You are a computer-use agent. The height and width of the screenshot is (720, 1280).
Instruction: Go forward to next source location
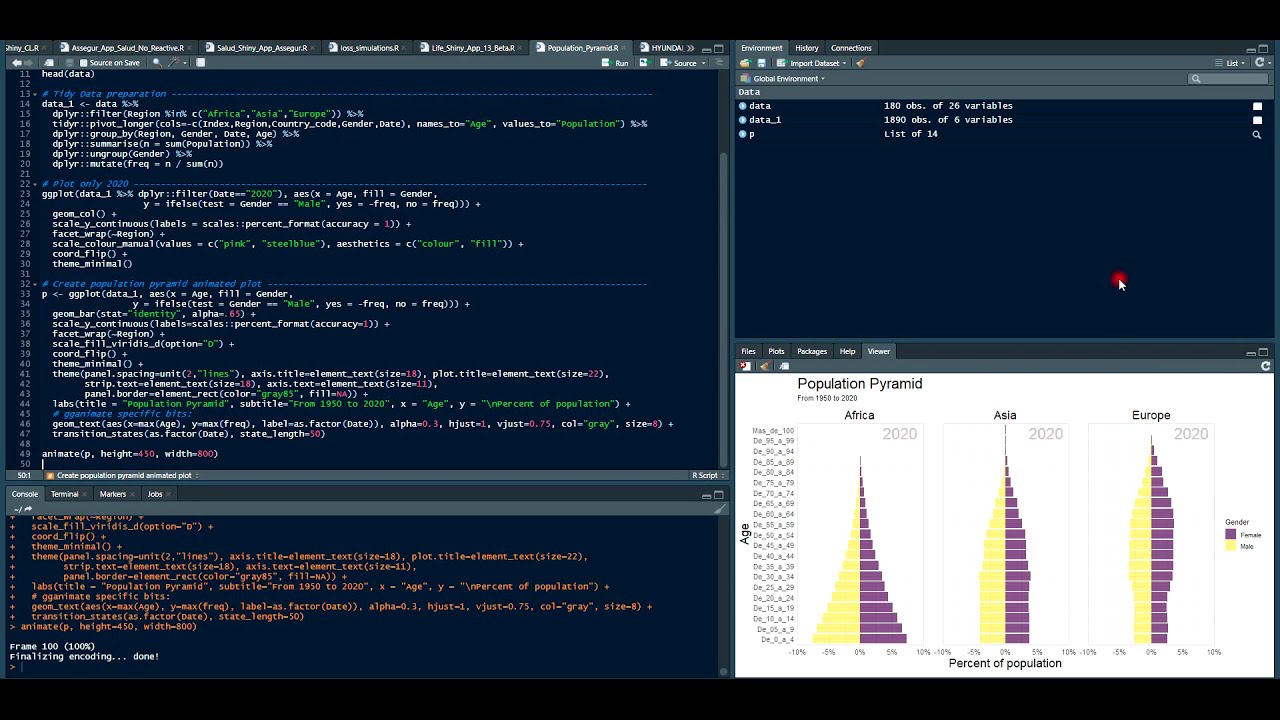pyautogui.click(x=29, y=63)
